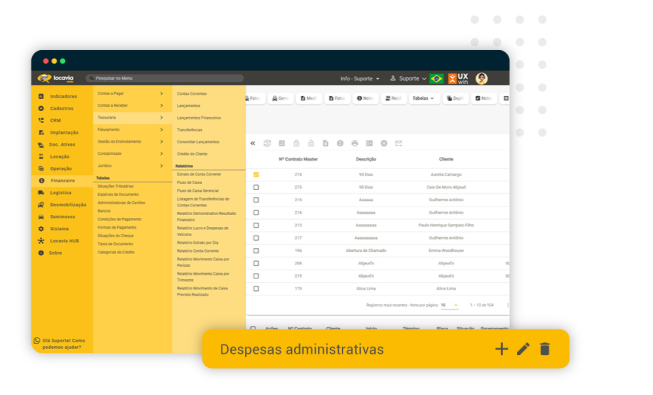This screenshot has height=395, width=653.
Task: Open the user avatar in header
Action: (x=481, y=78)
